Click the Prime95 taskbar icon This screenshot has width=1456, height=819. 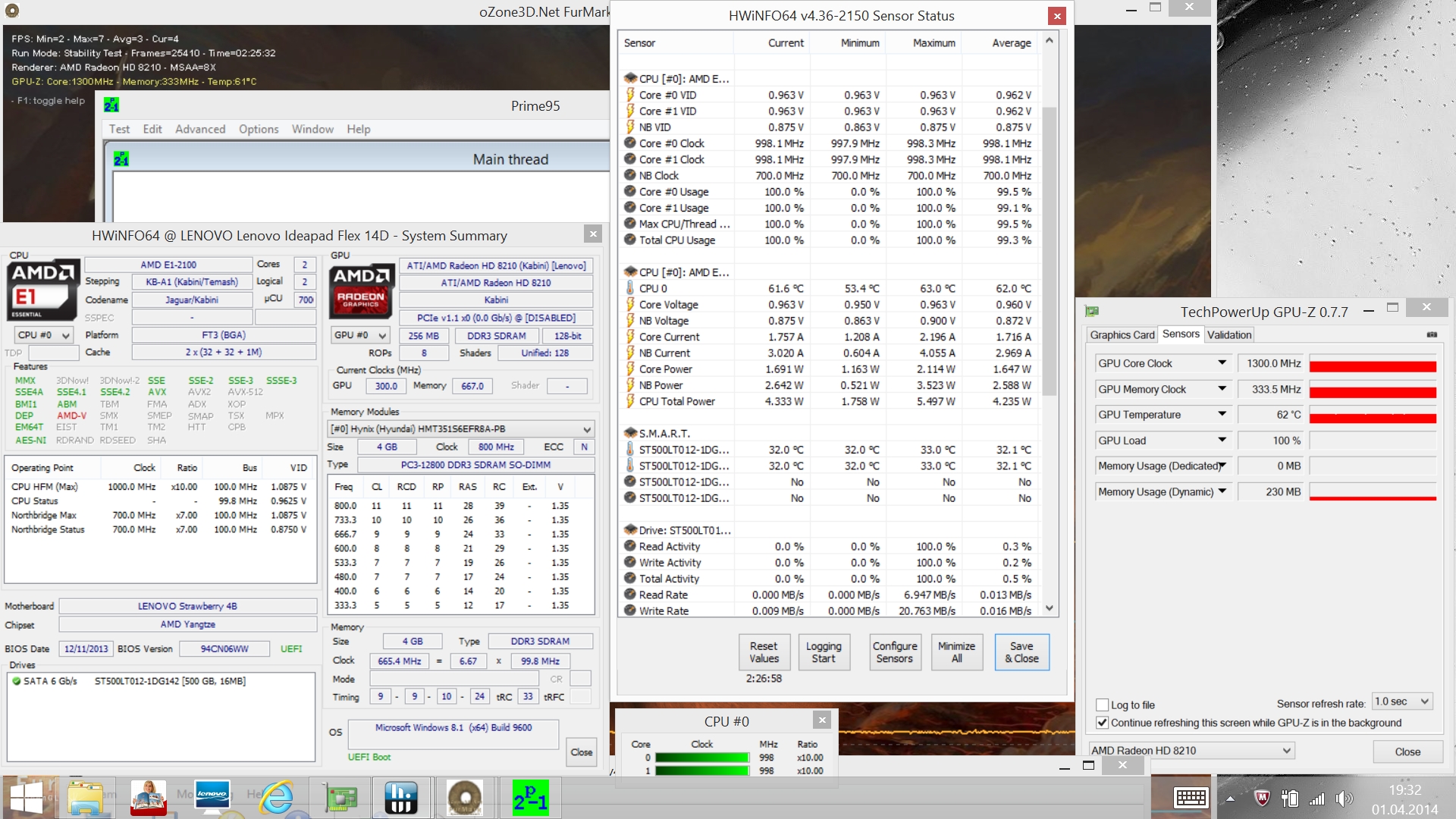click(x=530, y=798)
